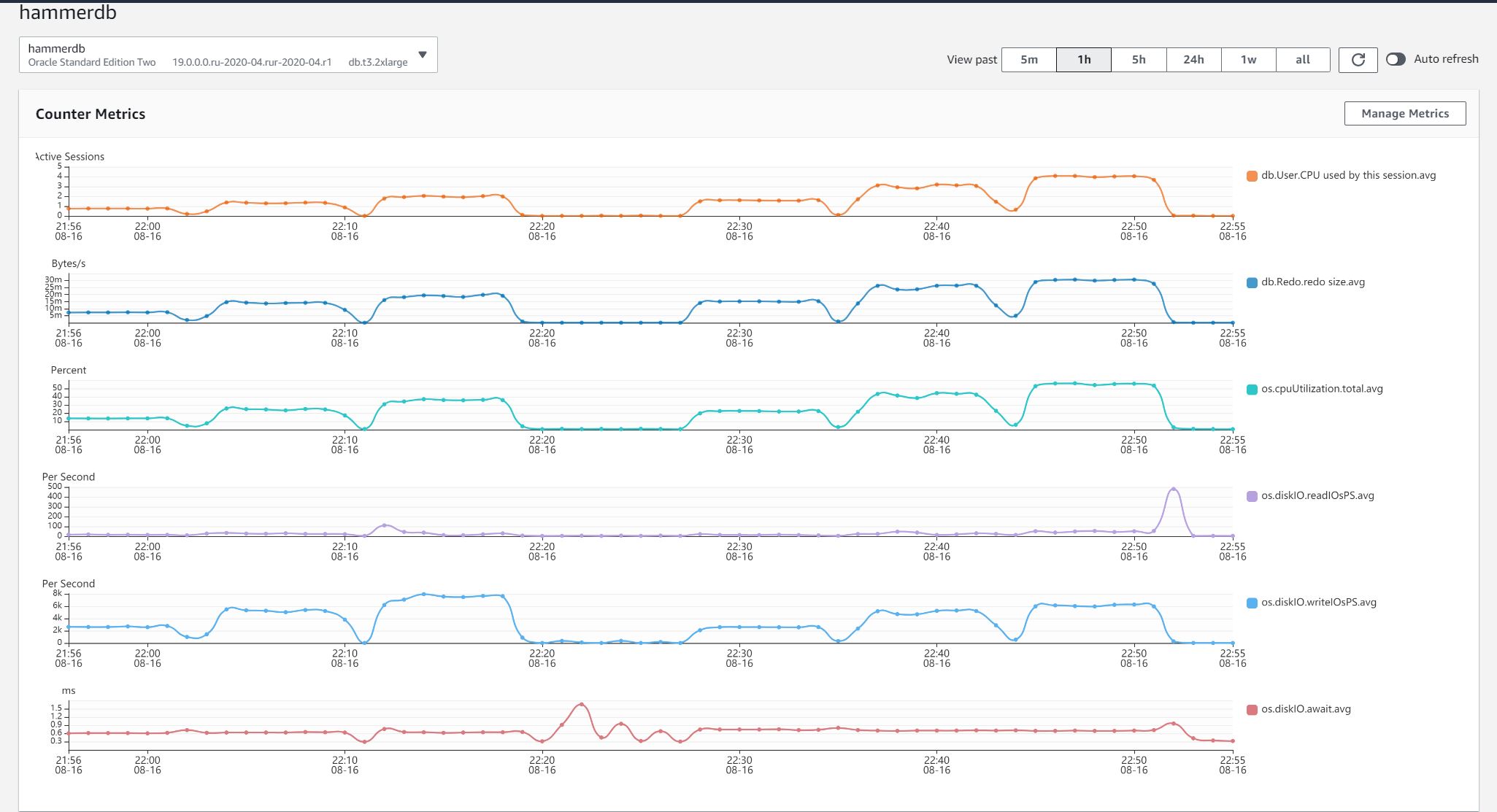Show all time range data
This screenshot has width=1497, height=812.
click(x=1302, y=60)
